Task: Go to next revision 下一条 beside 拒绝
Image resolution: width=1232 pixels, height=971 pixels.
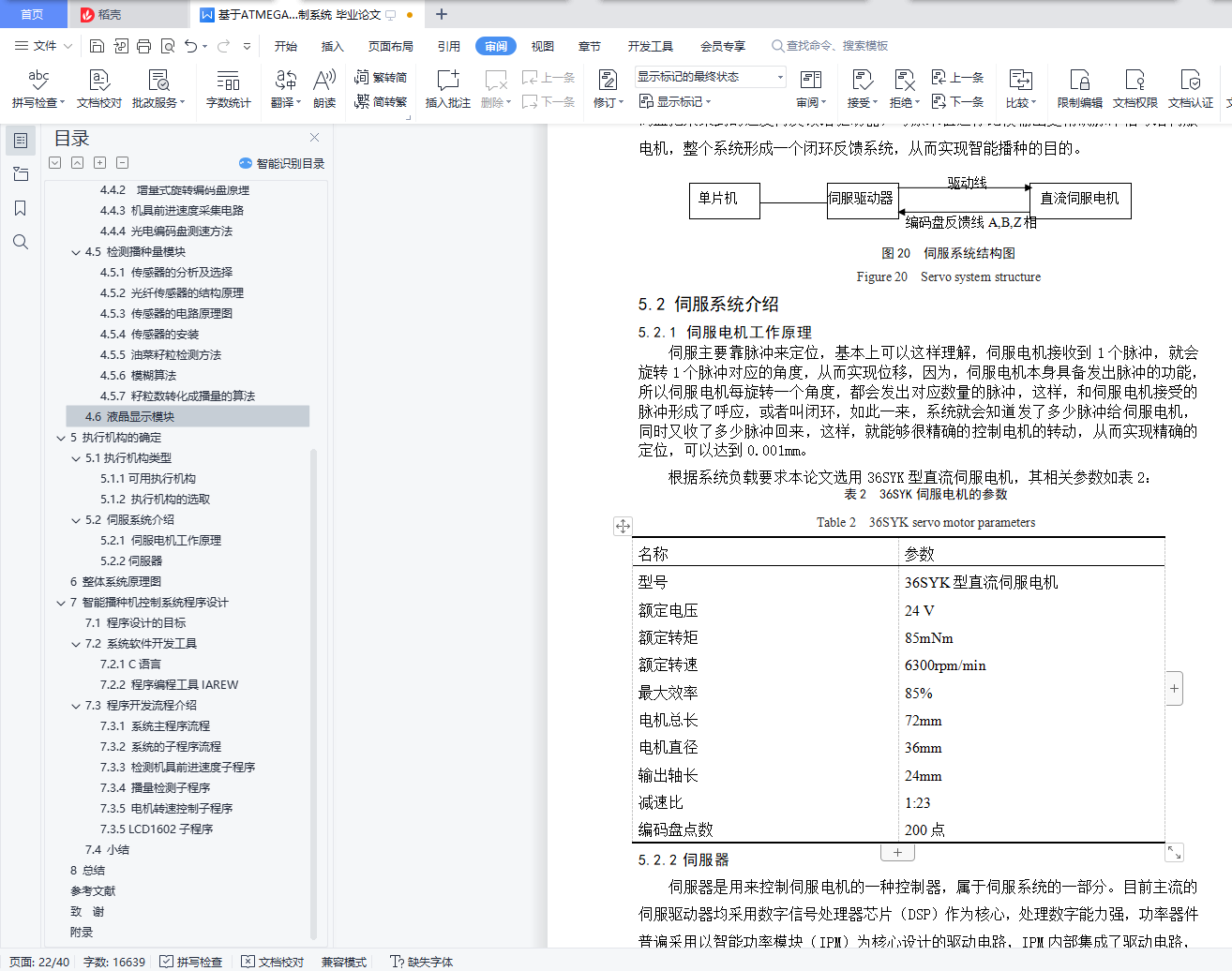Action: [957, 101]
